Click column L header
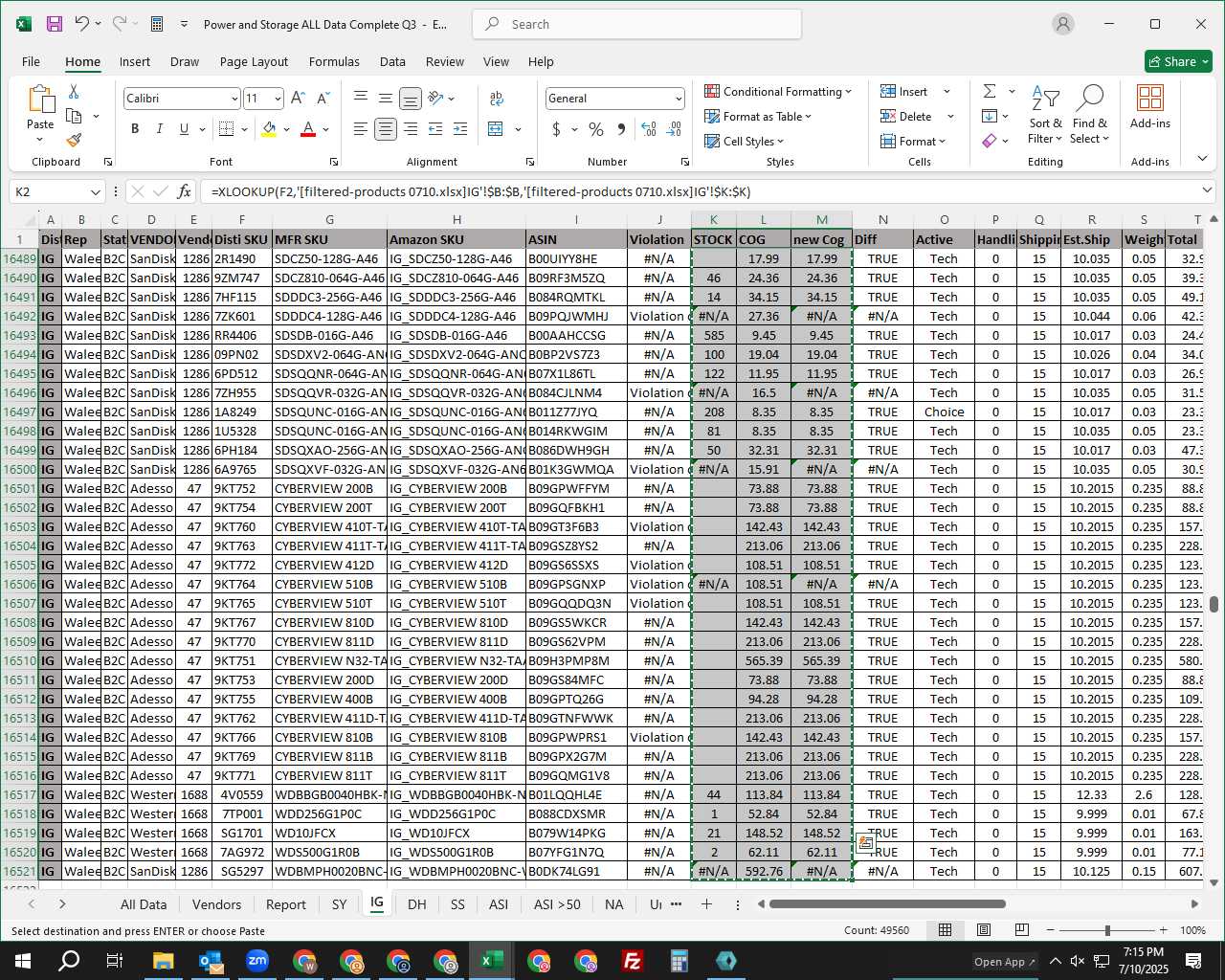The image size is (1225, 980). pyautogui.click(x=763, y=220)
